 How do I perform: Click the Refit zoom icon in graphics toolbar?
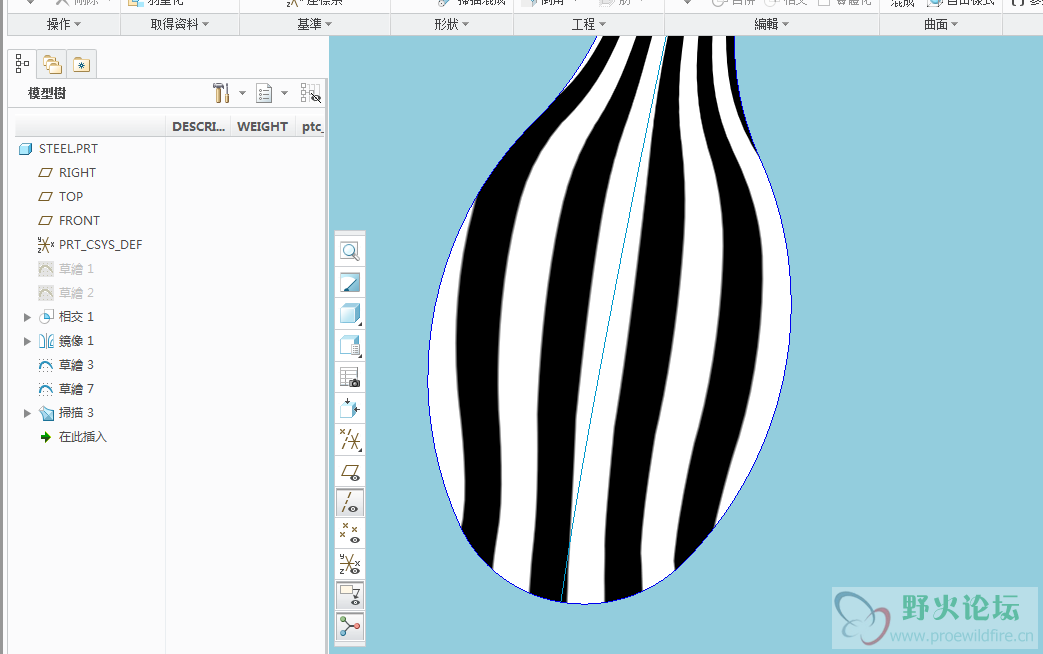point(350,252)
